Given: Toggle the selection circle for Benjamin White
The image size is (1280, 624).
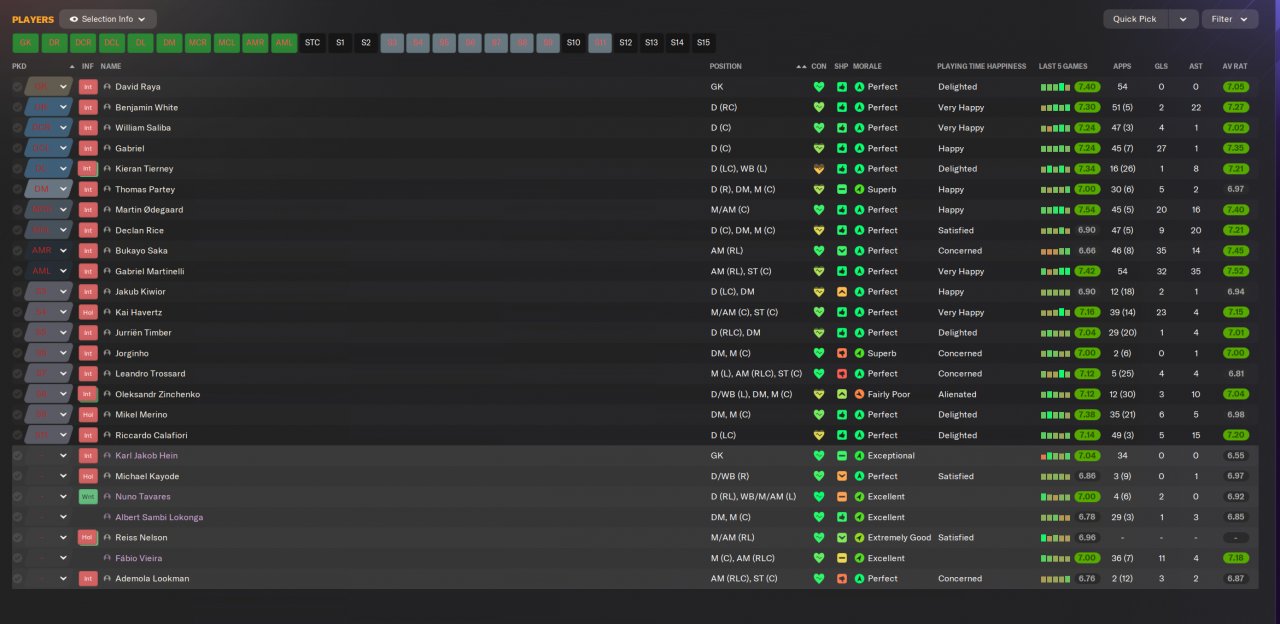Looking at the screenshot, I should point(17,107).
